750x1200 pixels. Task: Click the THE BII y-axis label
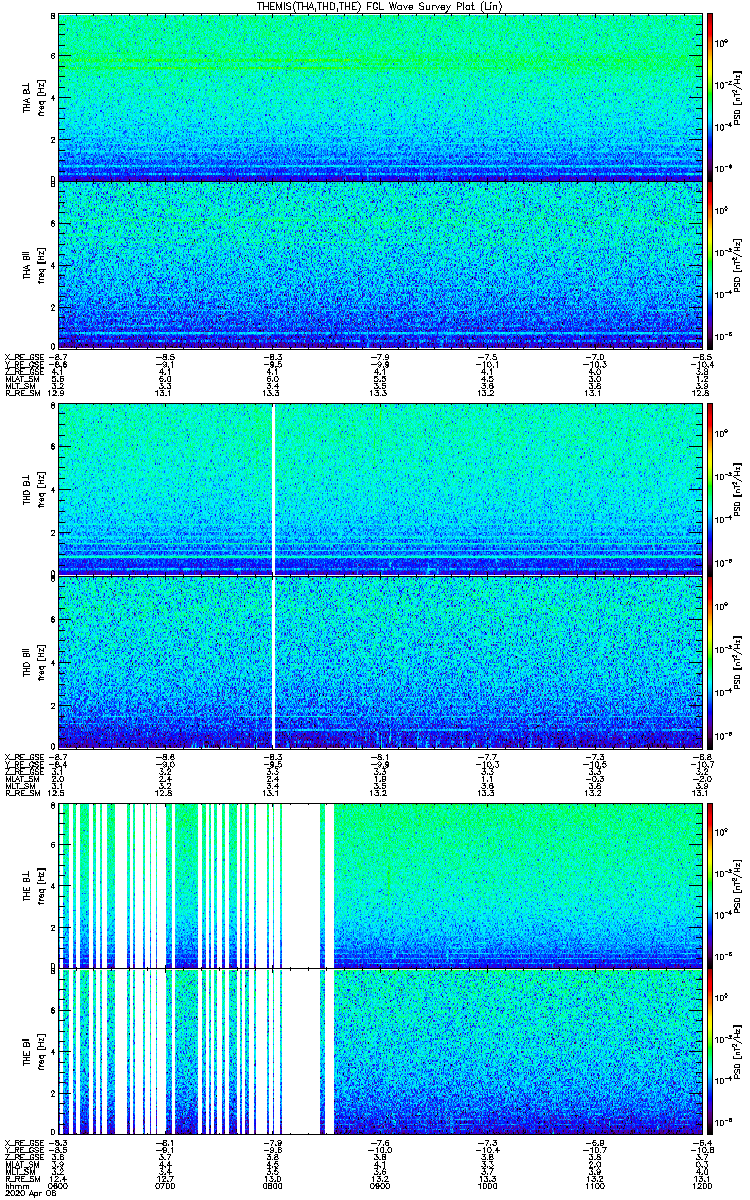pos(27,1051)
